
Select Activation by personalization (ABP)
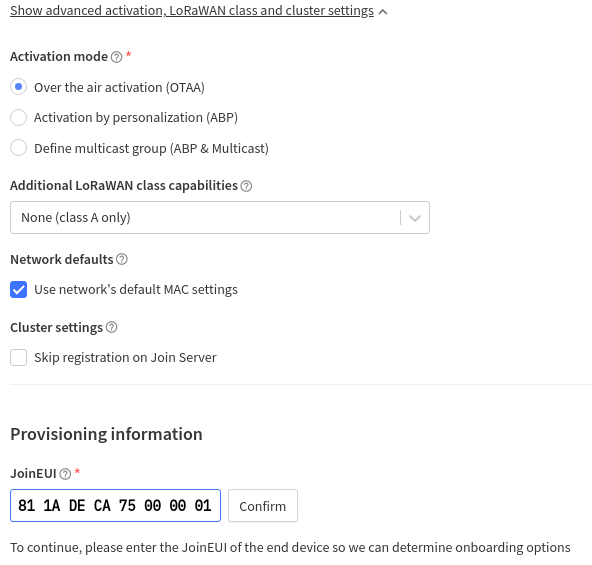click(x=18, y=117)
